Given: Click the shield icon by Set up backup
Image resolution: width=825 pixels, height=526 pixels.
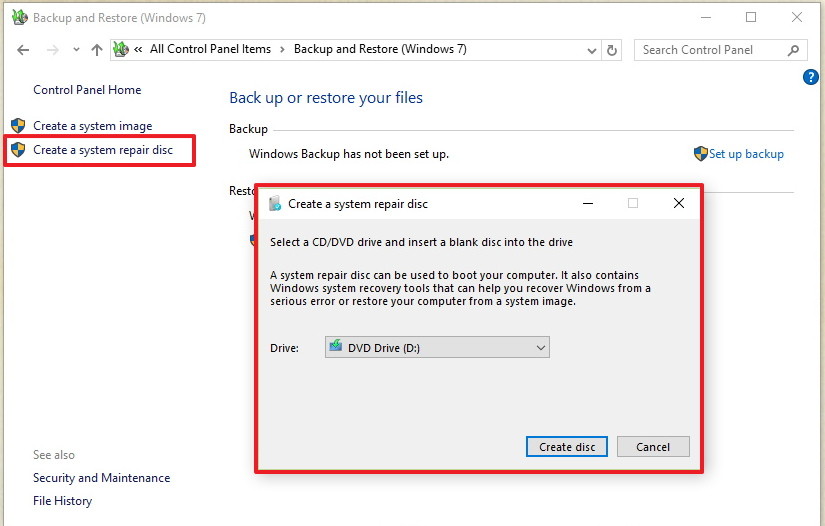Looking at the screenshot, I should (x=700, y=154).
